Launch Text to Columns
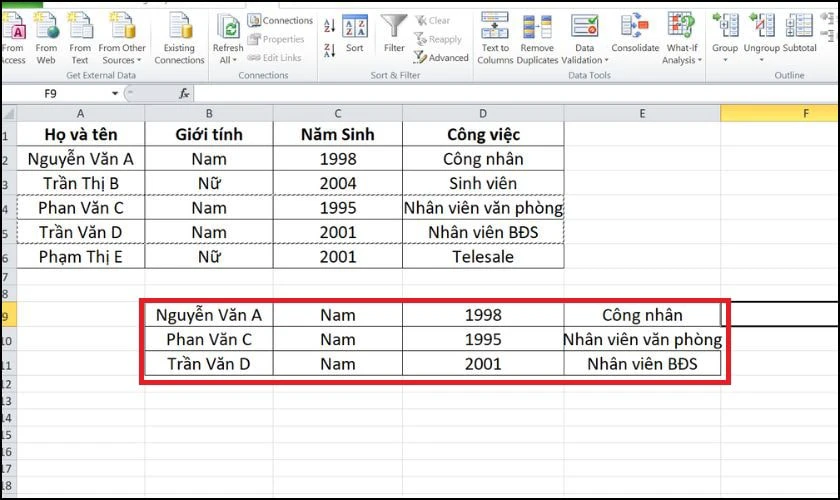 point(495,39)
